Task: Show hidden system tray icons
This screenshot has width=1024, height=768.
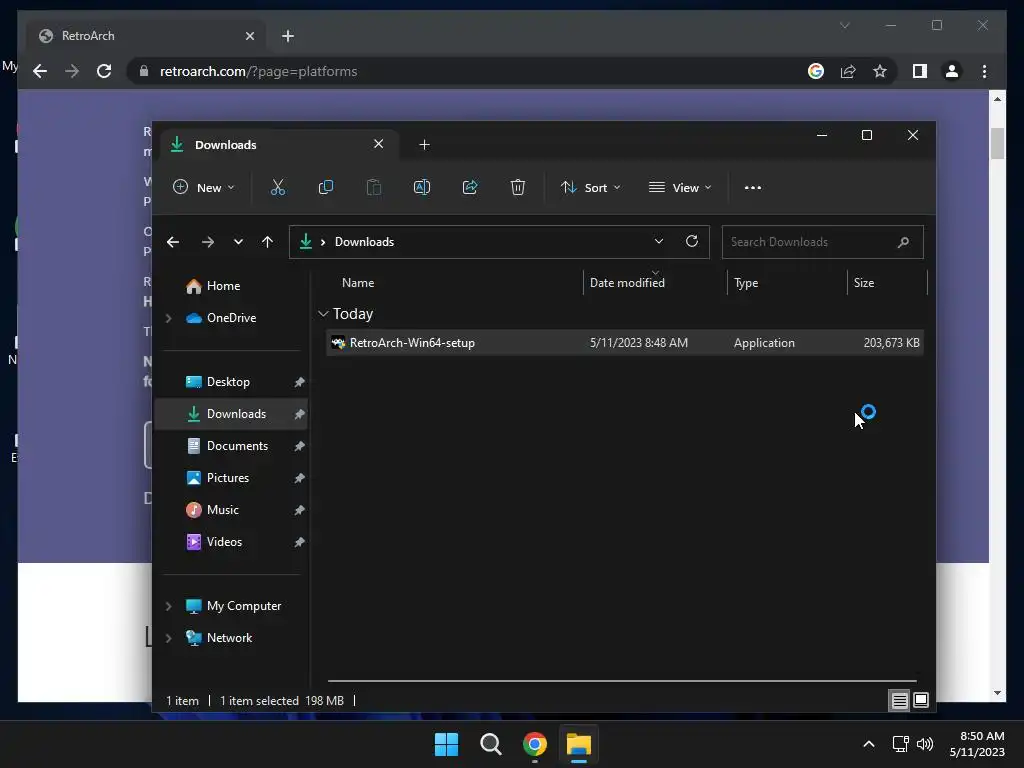Action: (869, 744)
